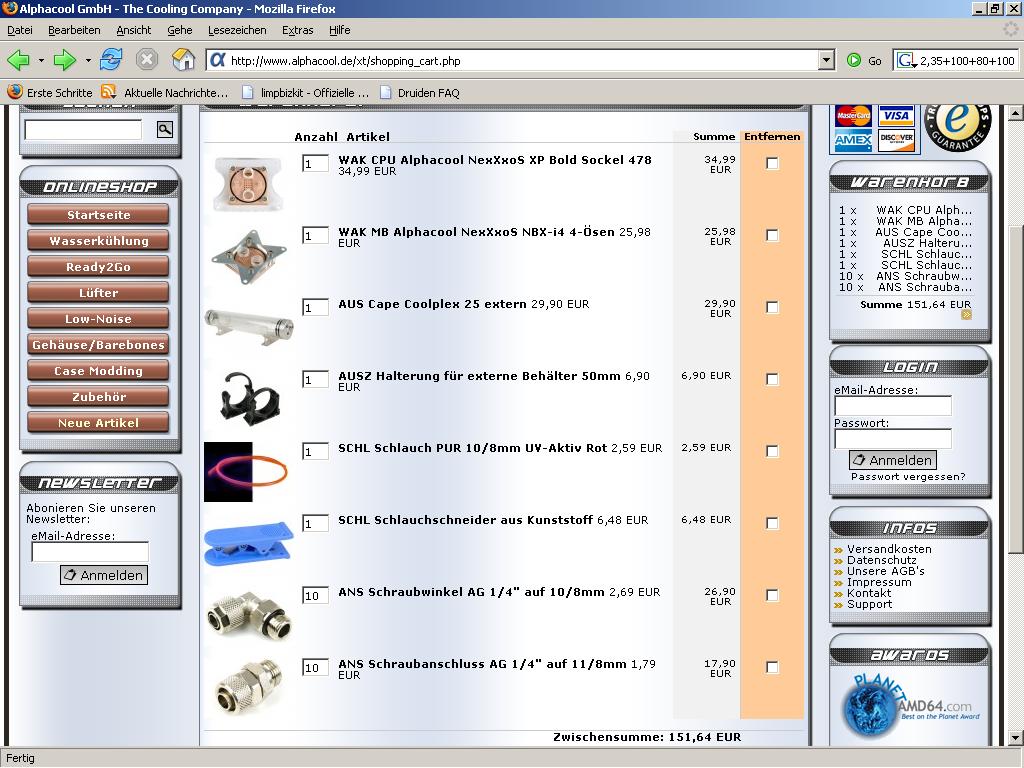
Task: Click the browser URL address field
Action: point(522,61)
